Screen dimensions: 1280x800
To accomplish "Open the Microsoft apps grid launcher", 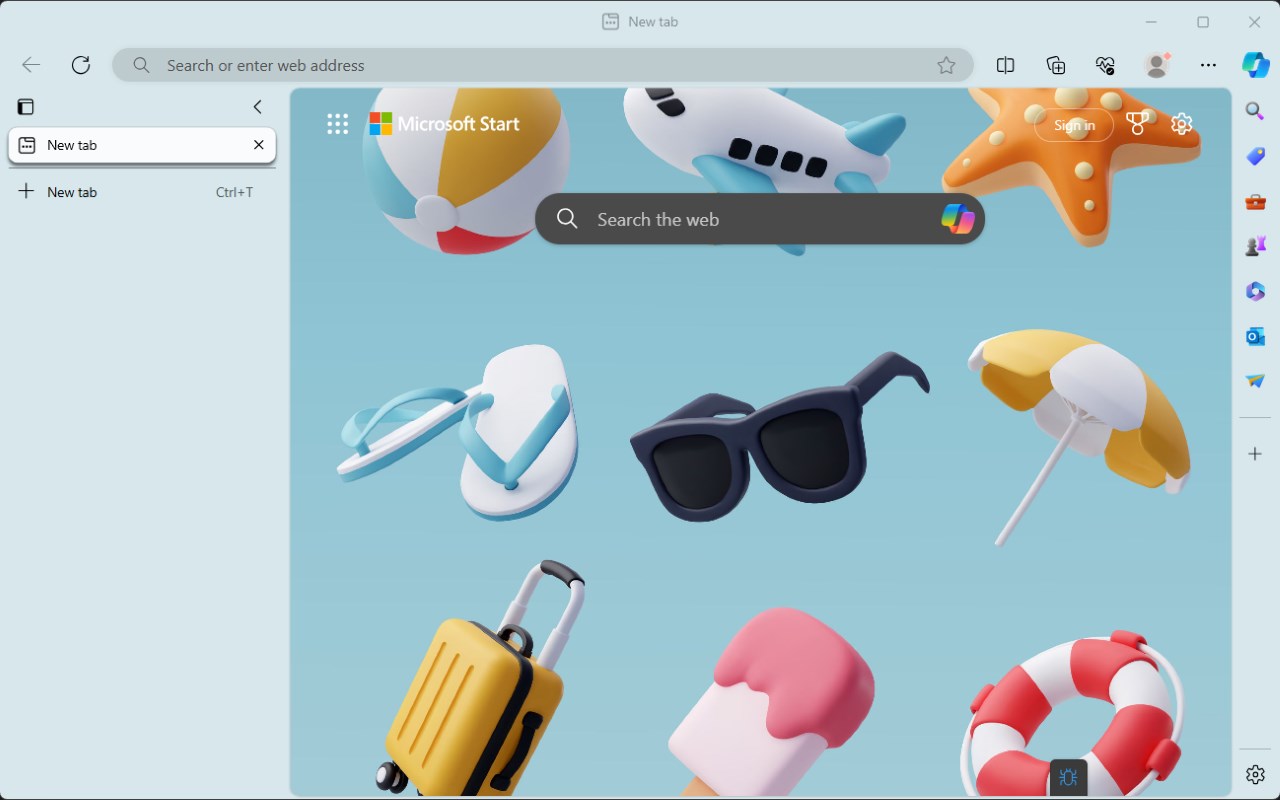I will [338, 124].
